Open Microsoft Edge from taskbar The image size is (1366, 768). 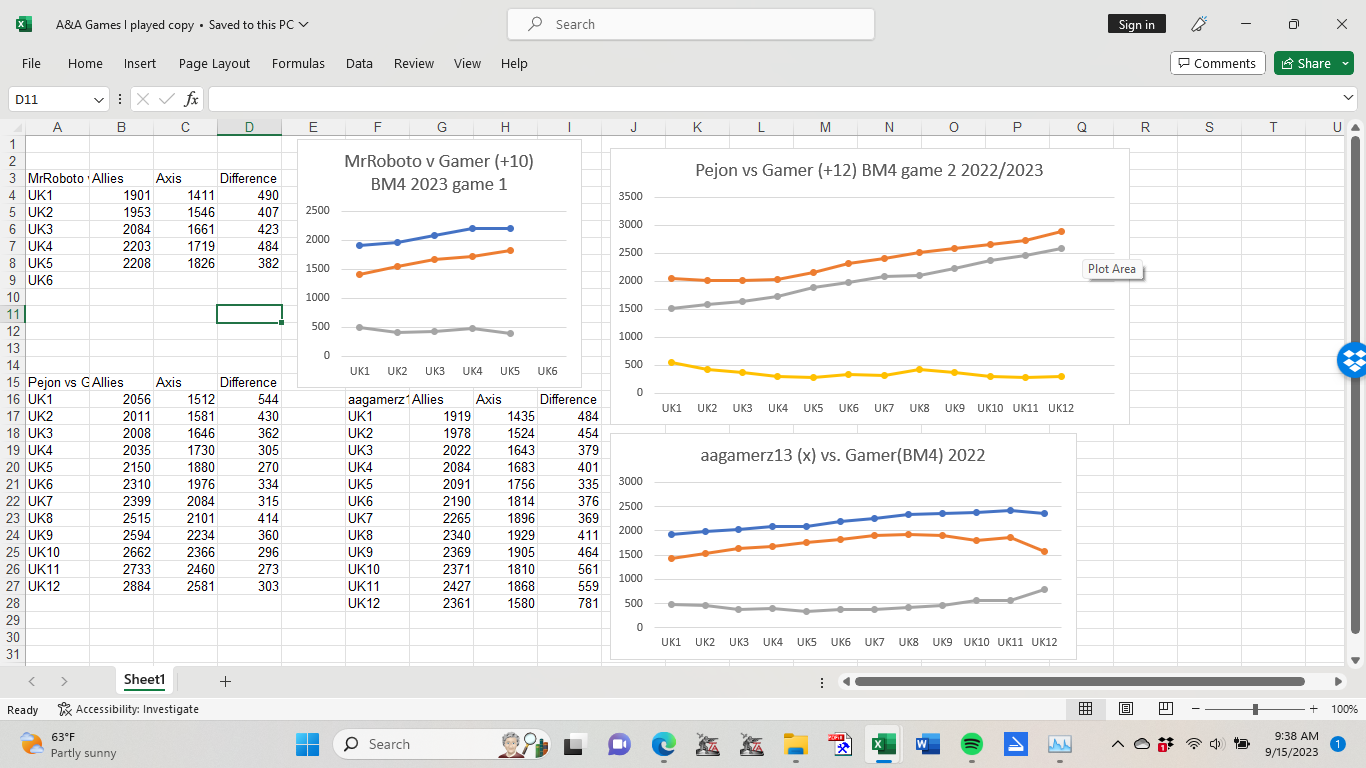664,744
